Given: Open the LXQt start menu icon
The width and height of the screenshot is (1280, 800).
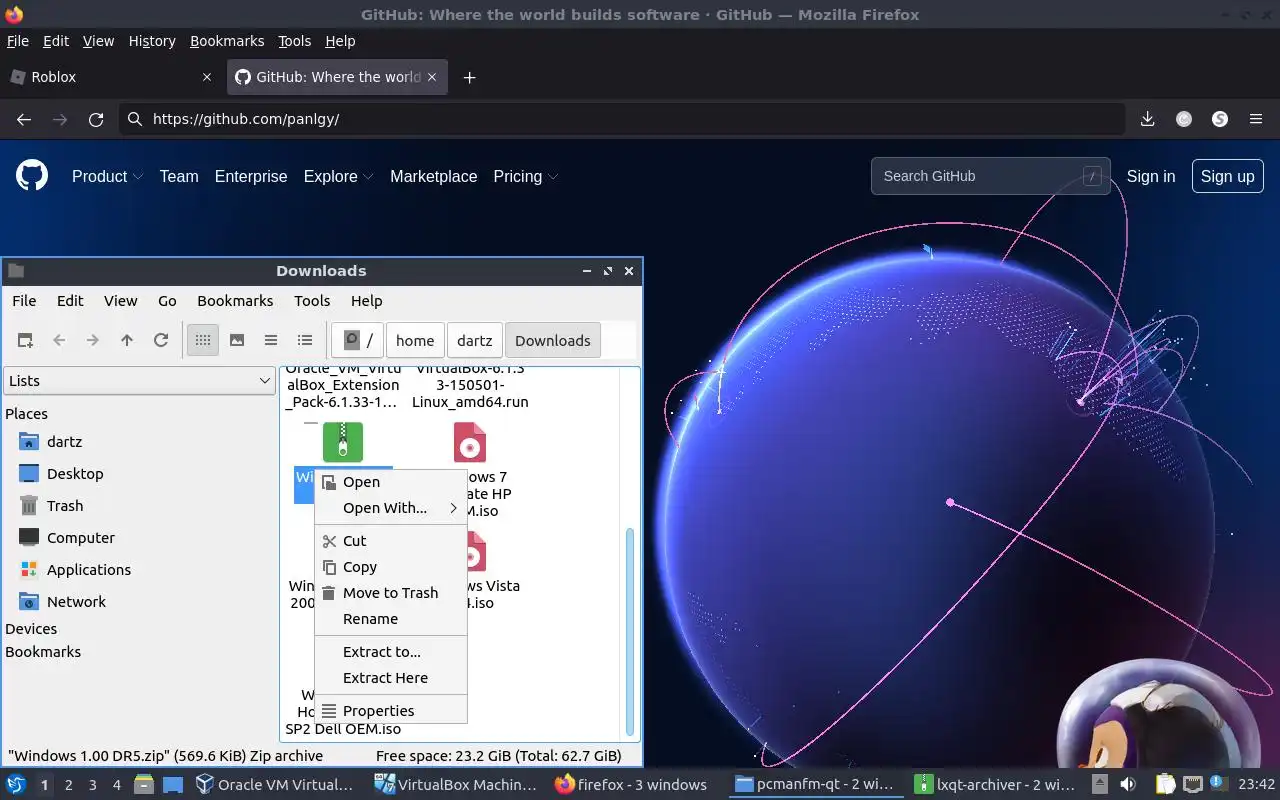Looking at the screenshot, I should (15, 785).
